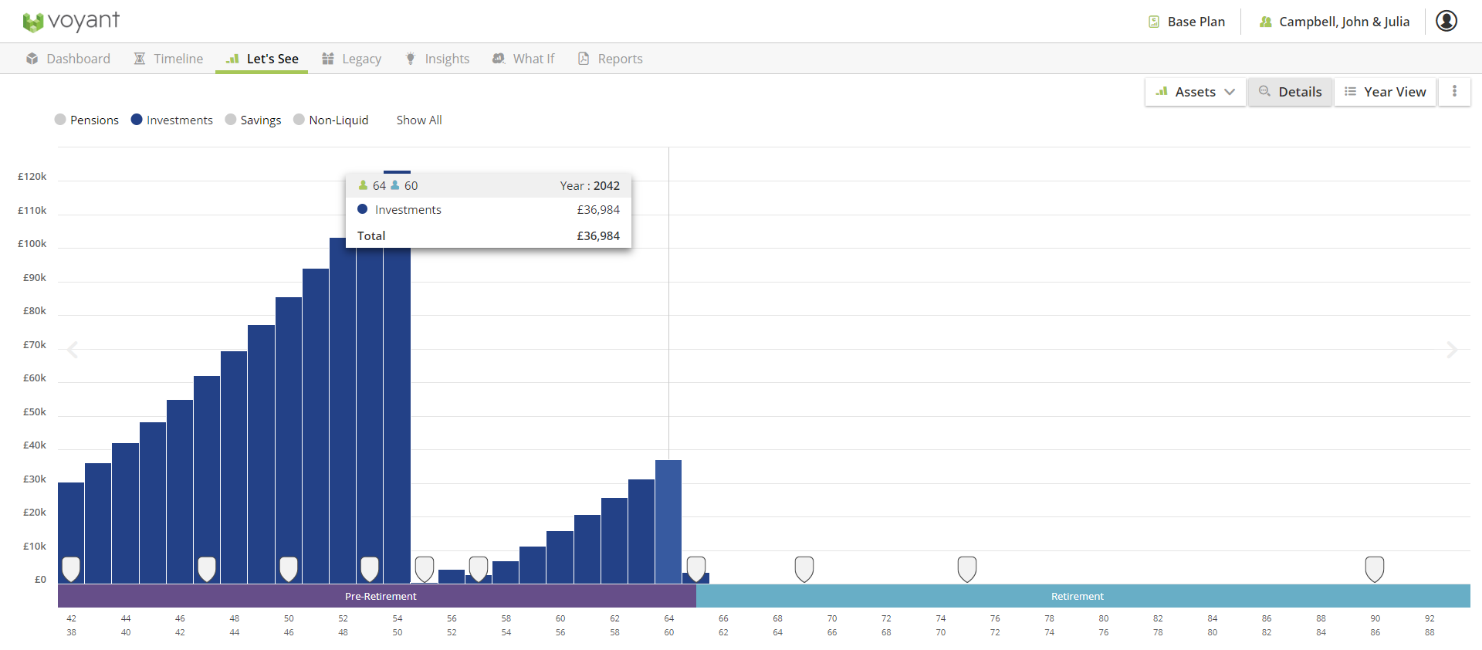The width and height of the screenshot is (1482, 650).
Task: Toggle the Savings legend series
Action: pyautogui.click(x=253, y=120)
